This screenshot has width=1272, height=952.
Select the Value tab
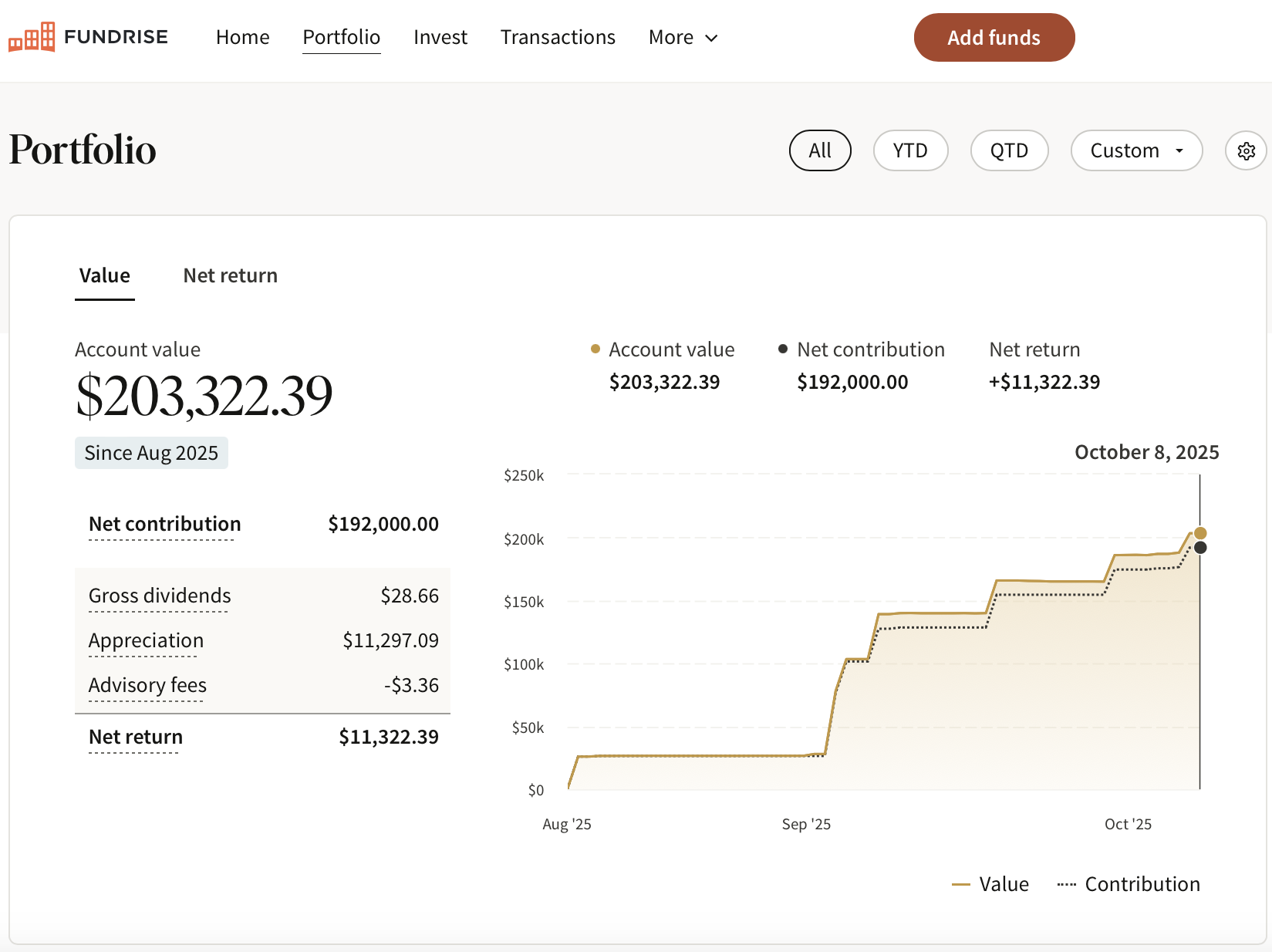[105, 276]
